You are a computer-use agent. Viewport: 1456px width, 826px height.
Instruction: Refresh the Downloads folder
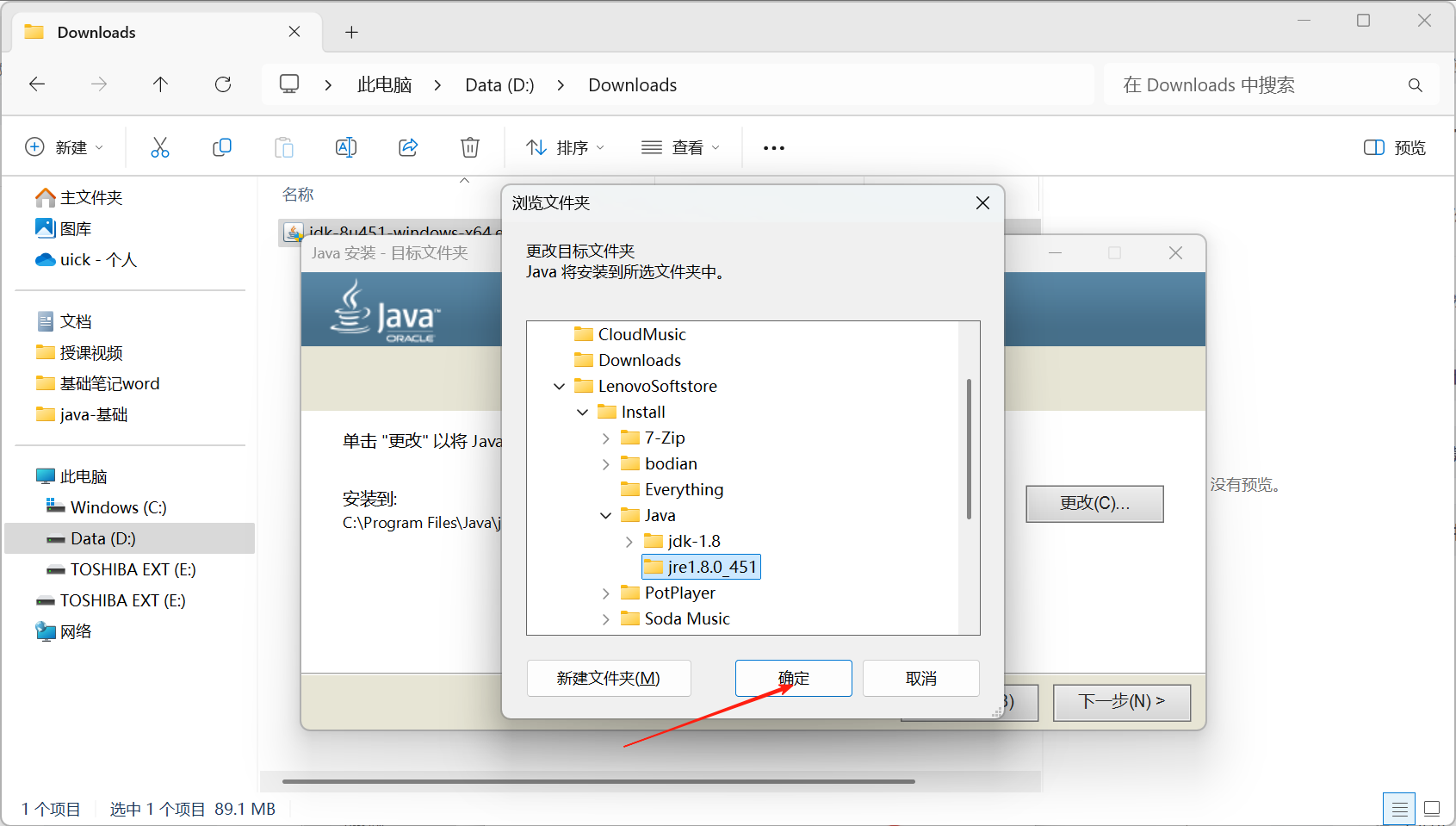pos(223,84)
